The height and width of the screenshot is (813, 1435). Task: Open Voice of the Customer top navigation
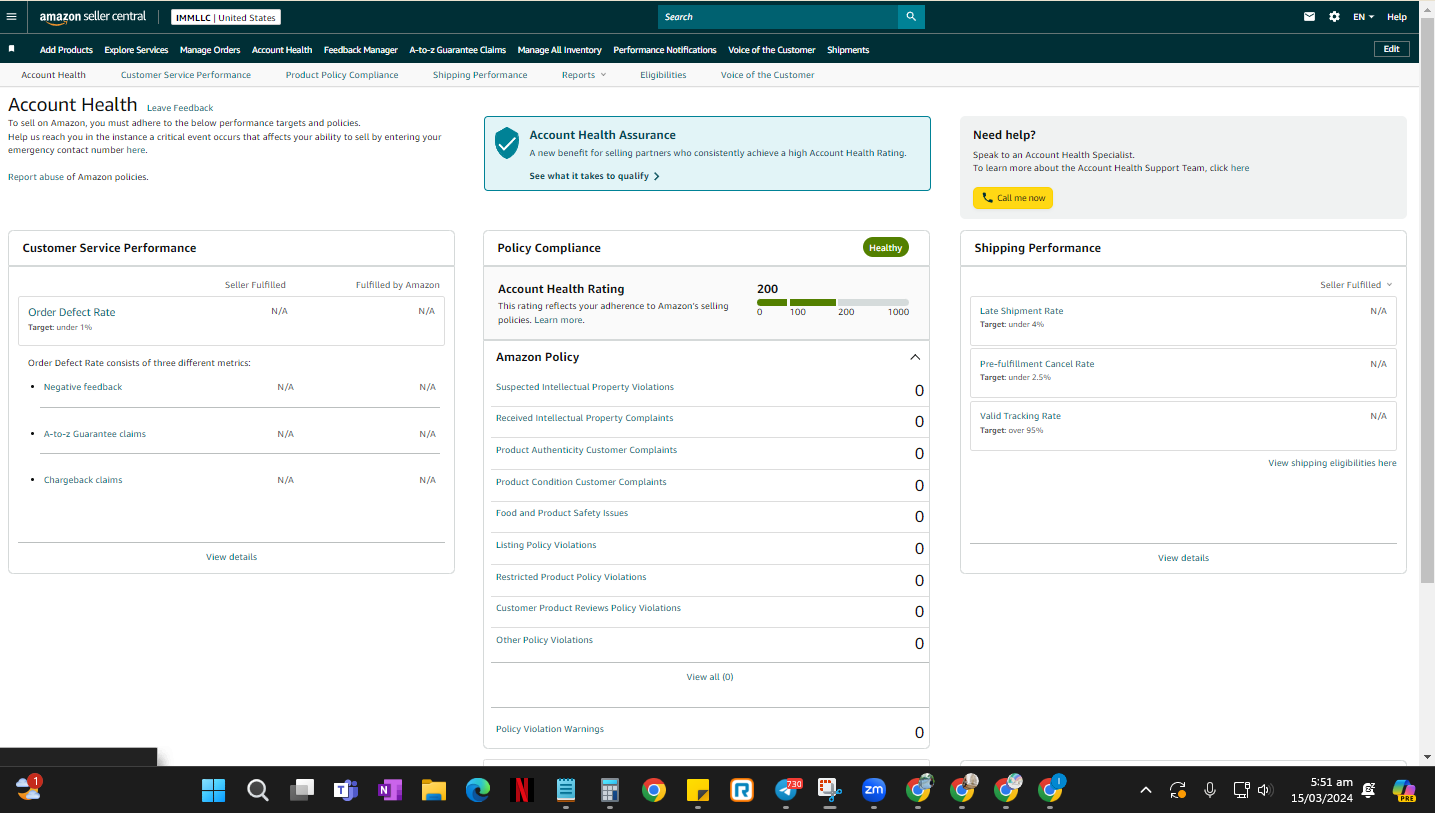[x=771, y=50]
